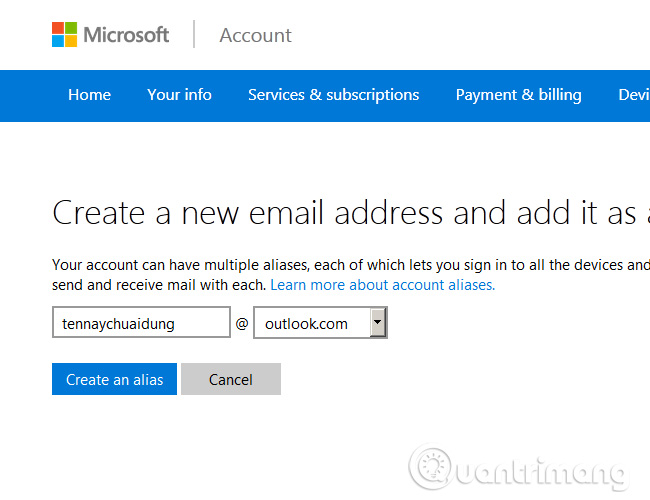Open the Home tab
The width and height of the screenshot is (650, 500).
pos(90,95)
